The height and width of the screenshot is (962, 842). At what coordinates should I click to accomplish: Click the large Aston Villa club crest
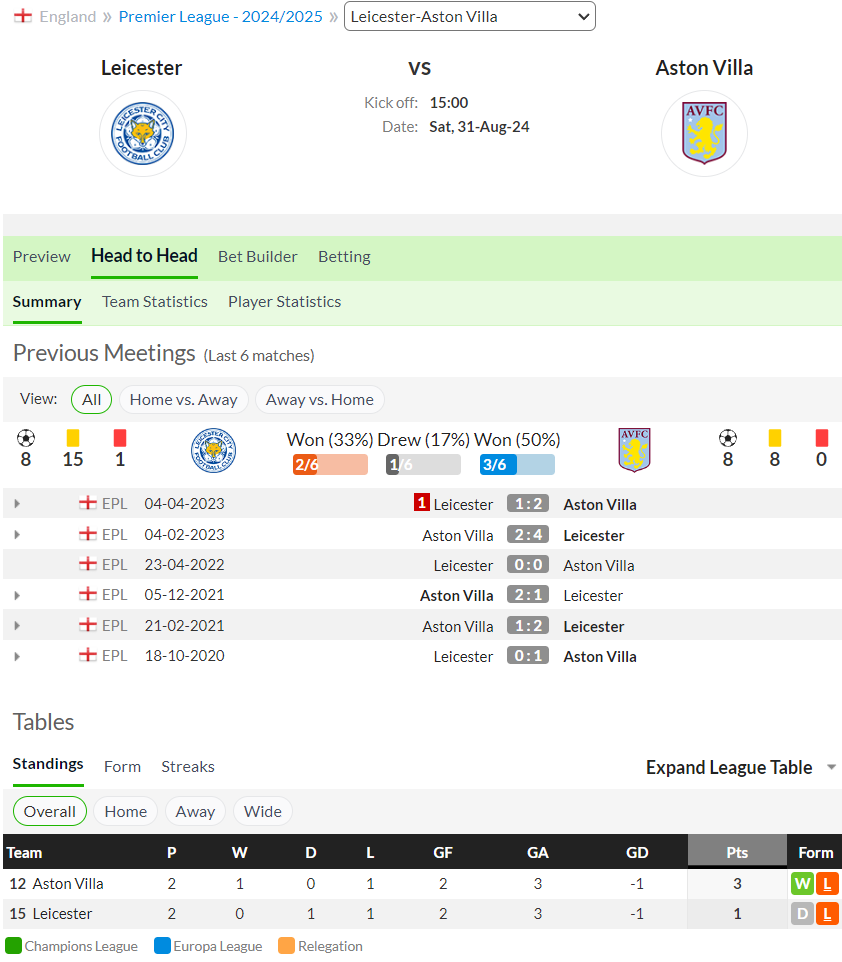704,133
